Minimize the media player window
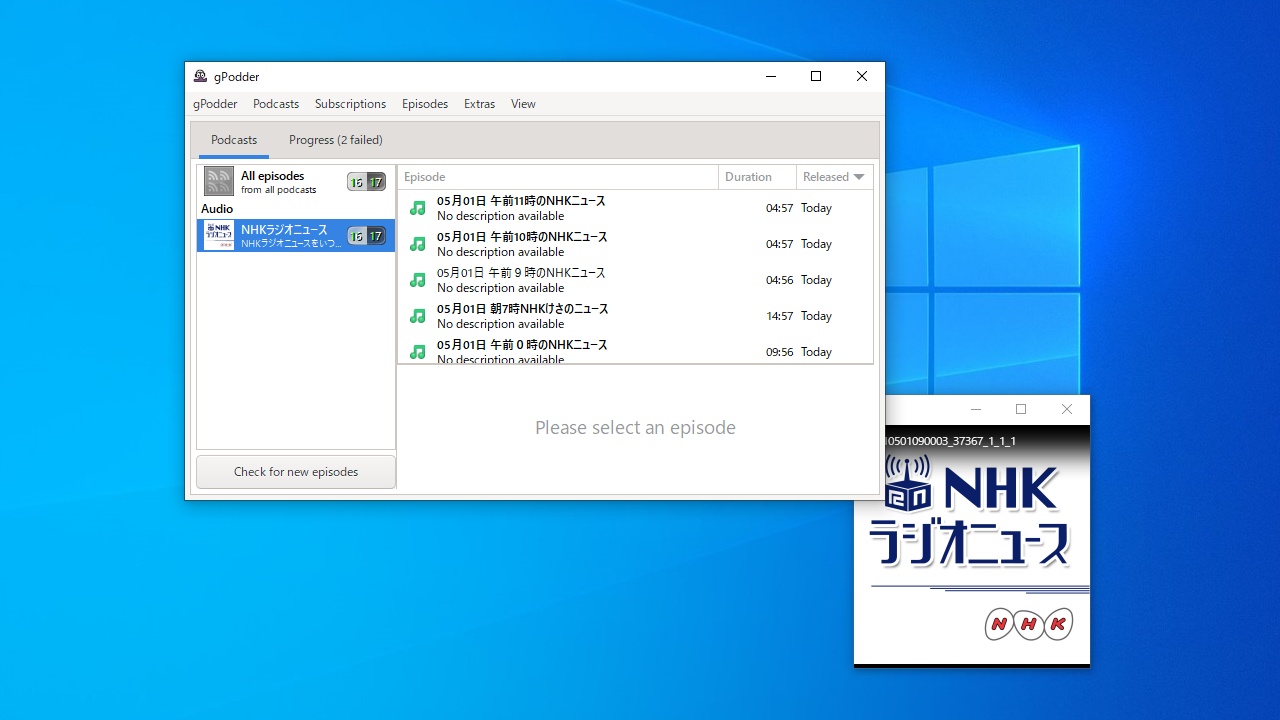 pos(976,409)
